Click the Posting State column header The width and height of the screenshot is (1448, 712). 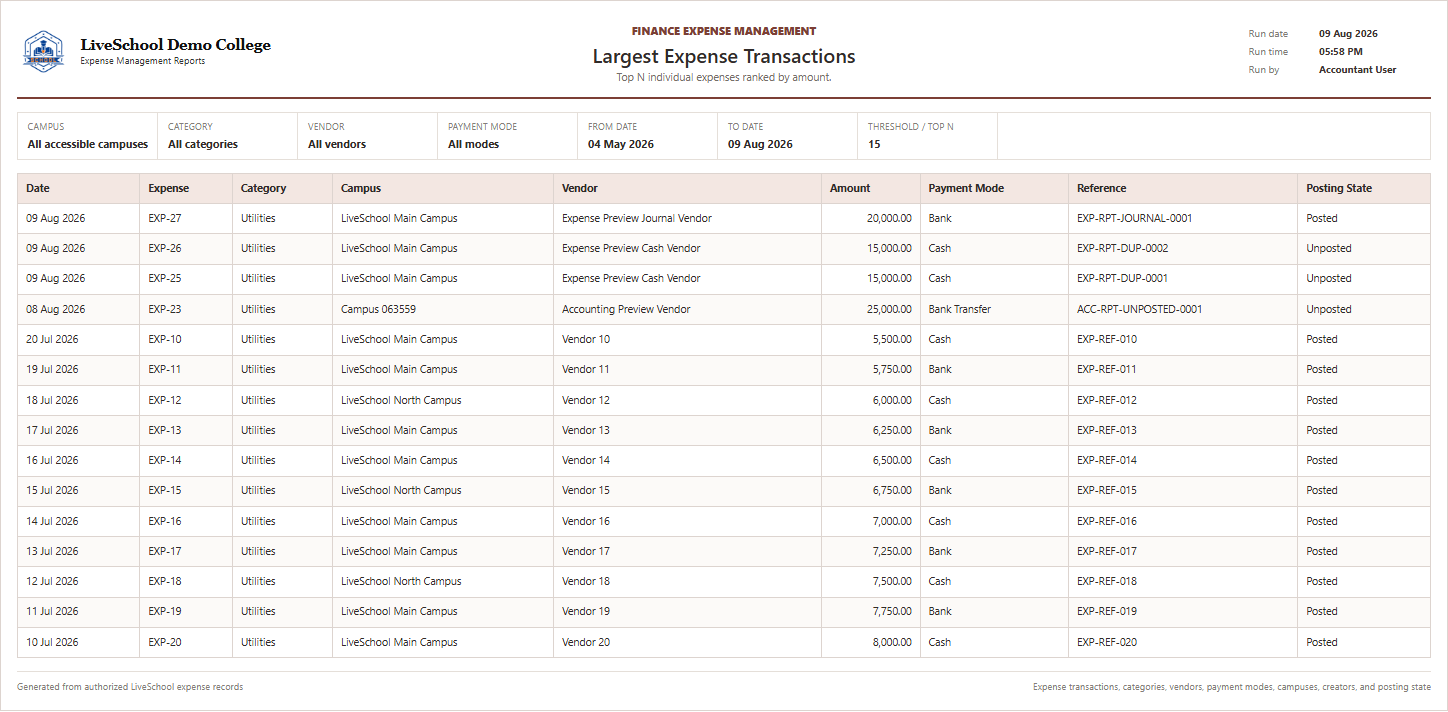coord(1364,188)
